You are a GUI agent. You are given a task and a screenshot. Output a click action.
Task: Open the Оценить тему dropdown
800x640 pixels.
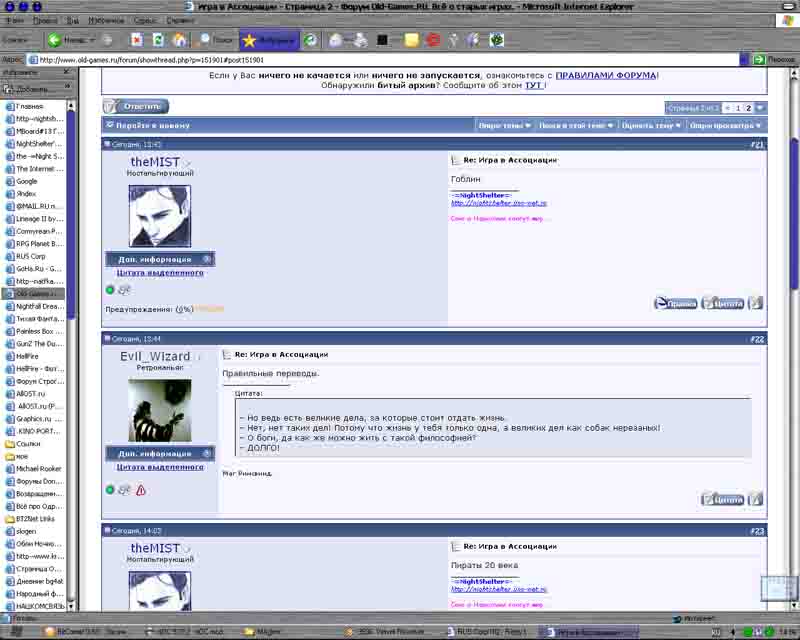pyautogui.click(x=651, y=126)
